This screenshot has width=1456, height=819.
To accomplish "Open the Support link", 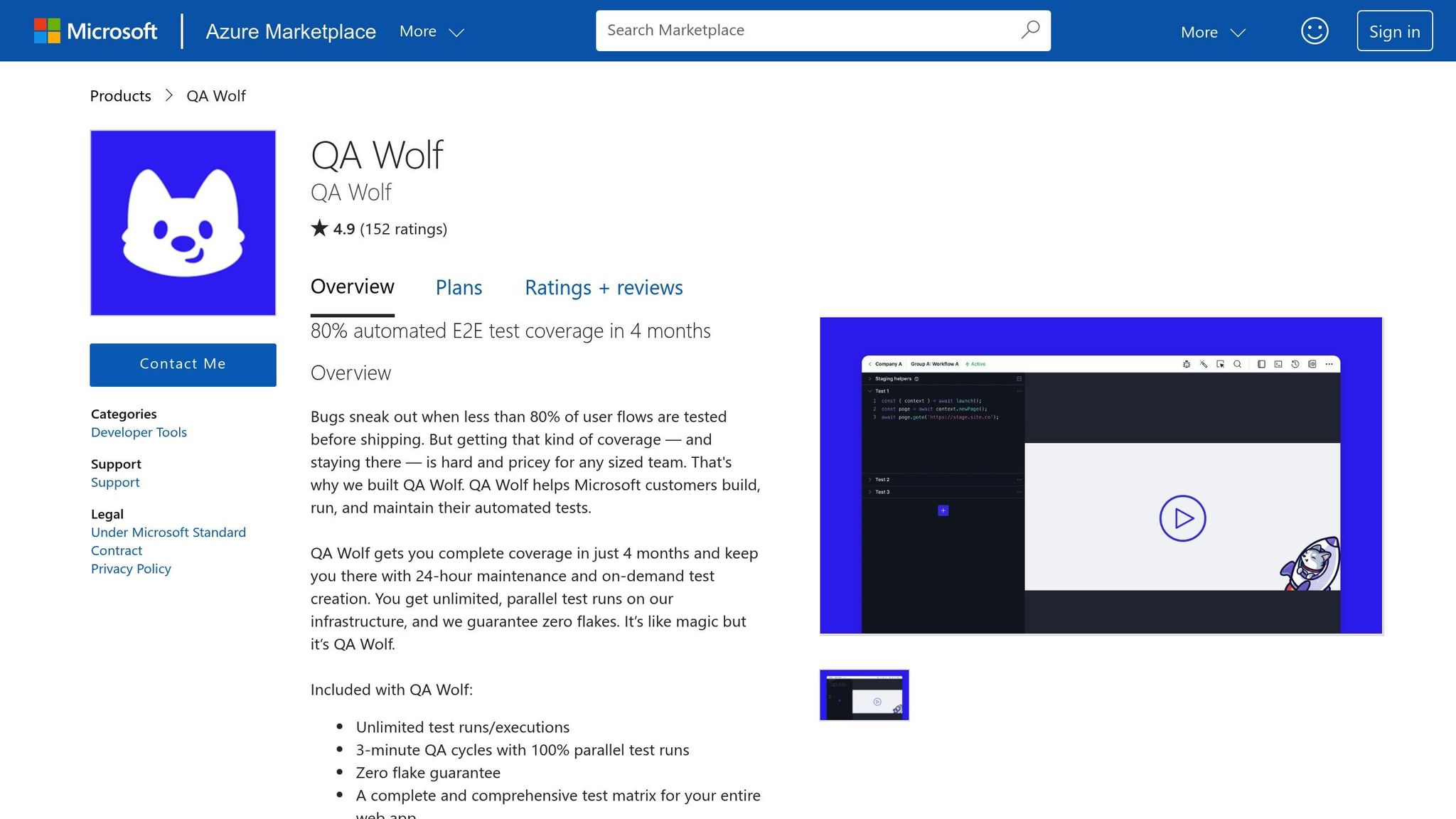I will [115, 482].
